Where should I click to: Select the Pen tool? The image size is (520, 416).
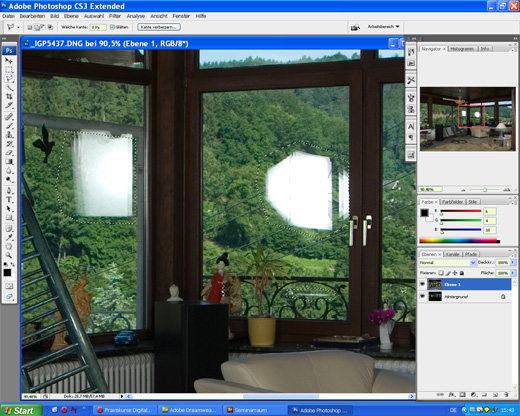pos(9,191)
